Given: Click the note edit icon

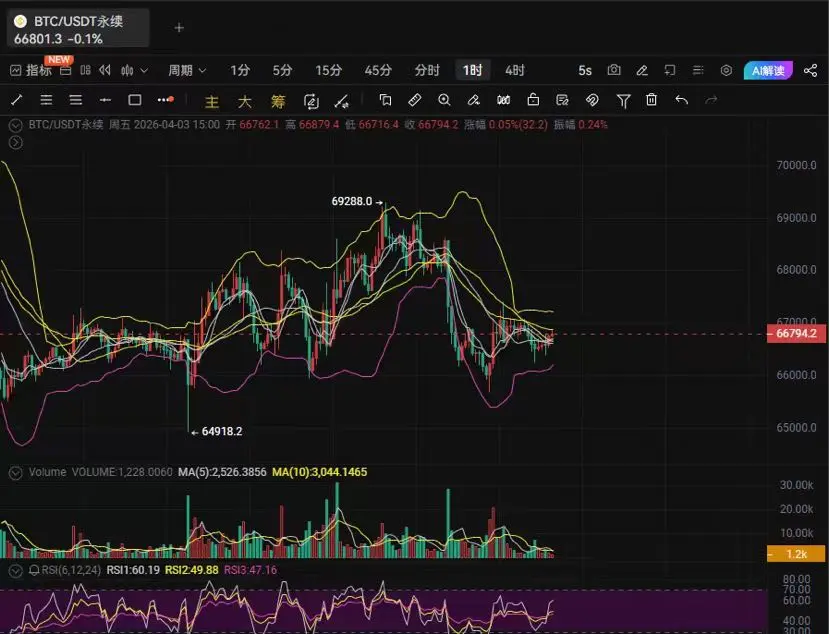Looking at the screenshot, I should tap(562, 99).
